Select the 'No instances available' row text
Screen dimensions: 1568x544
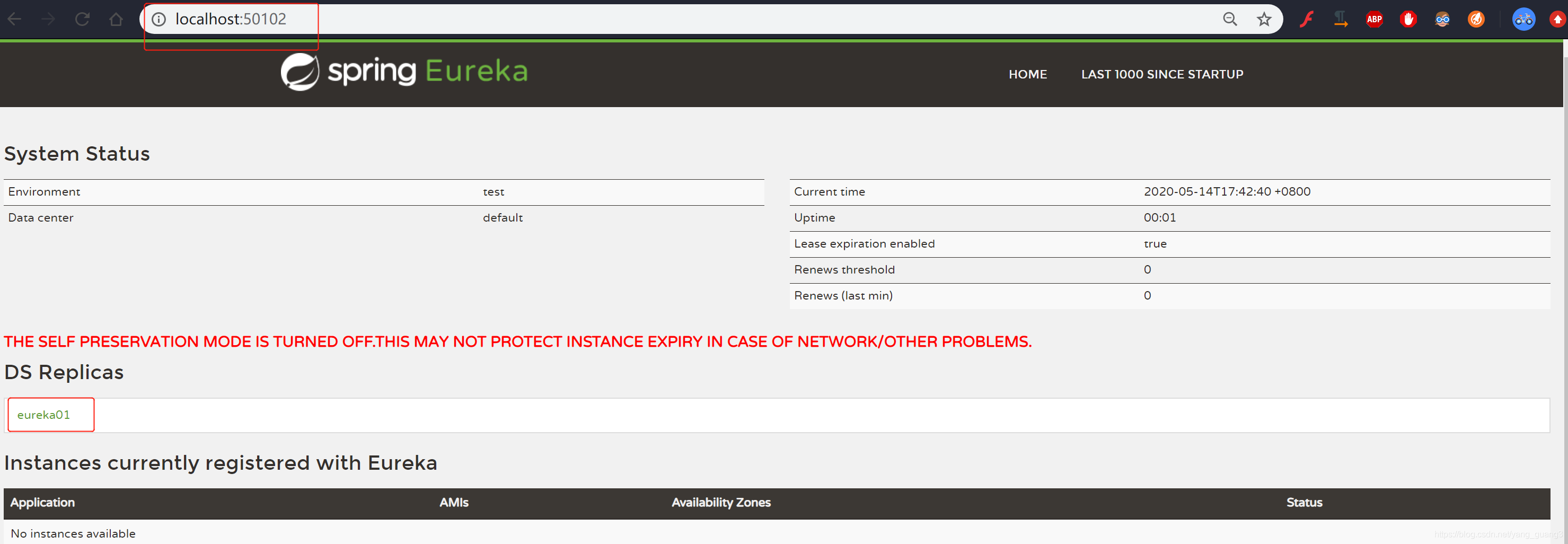pyautogui.click(x=73, y=533)
